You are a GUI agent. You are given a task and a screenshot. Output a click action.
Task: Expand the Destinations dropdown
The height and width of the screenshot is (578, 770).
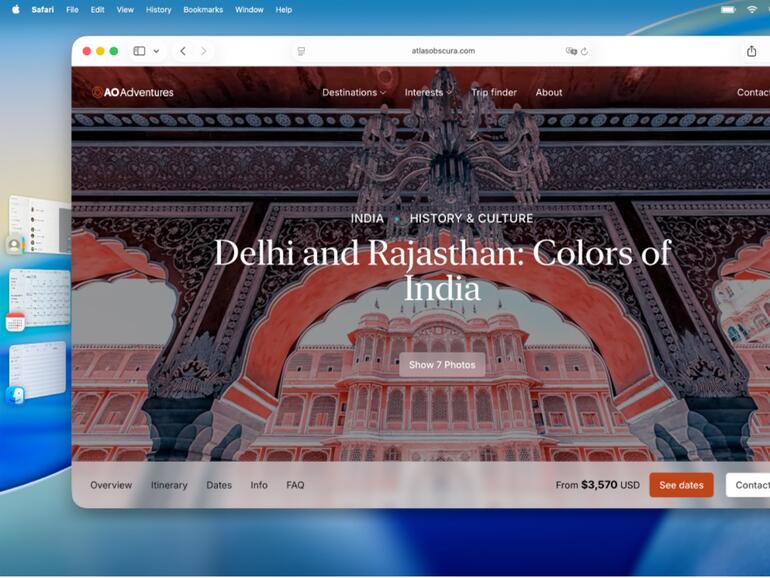click(x=354, y=92)
